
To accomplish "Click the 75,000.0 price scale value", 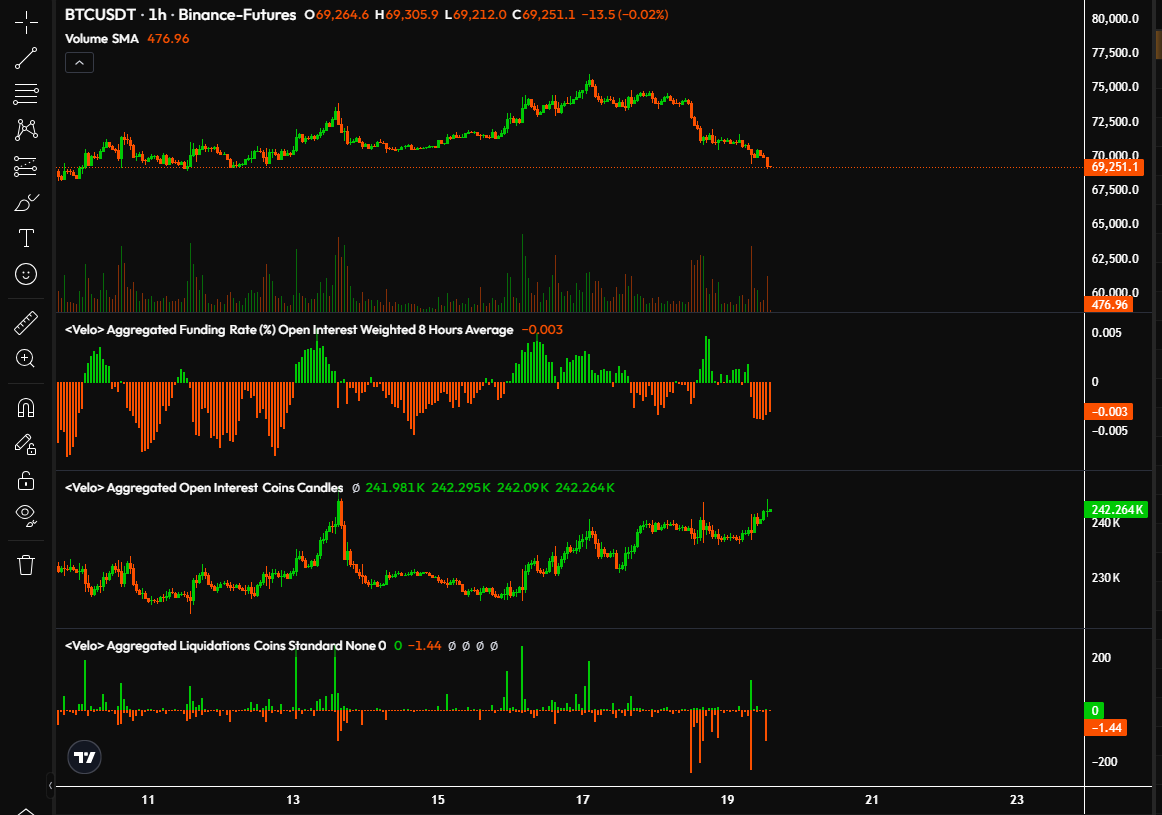I will coord(1115,87).
